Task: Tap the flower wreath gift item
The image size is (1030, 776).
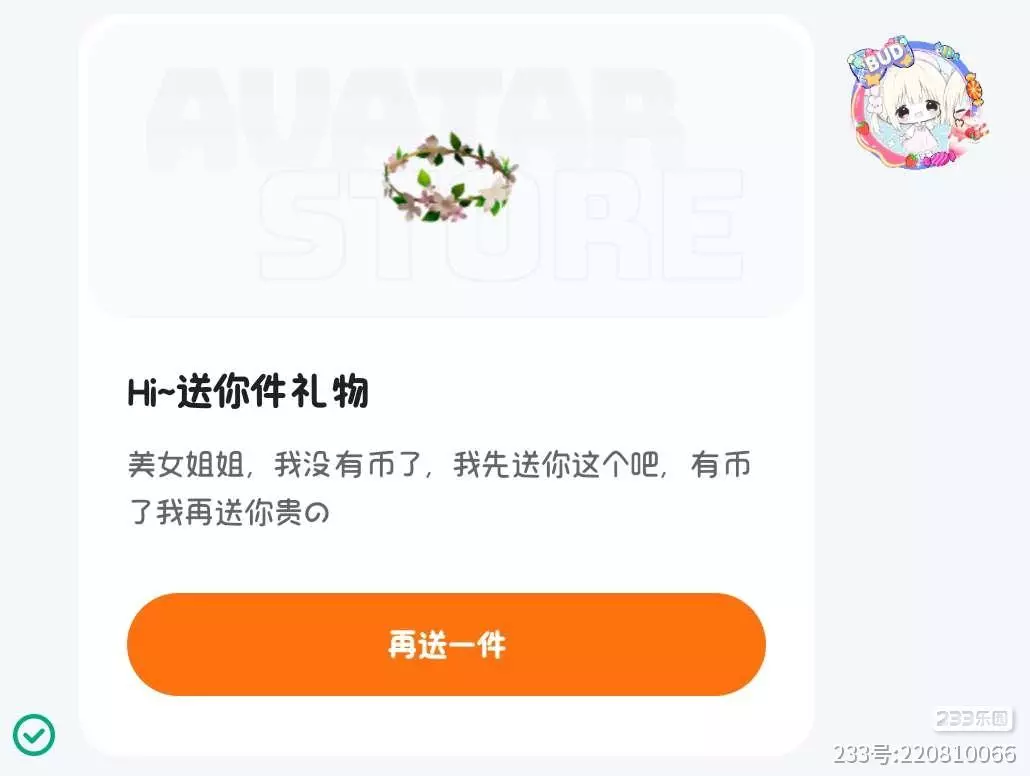Action: pos(450,176)
